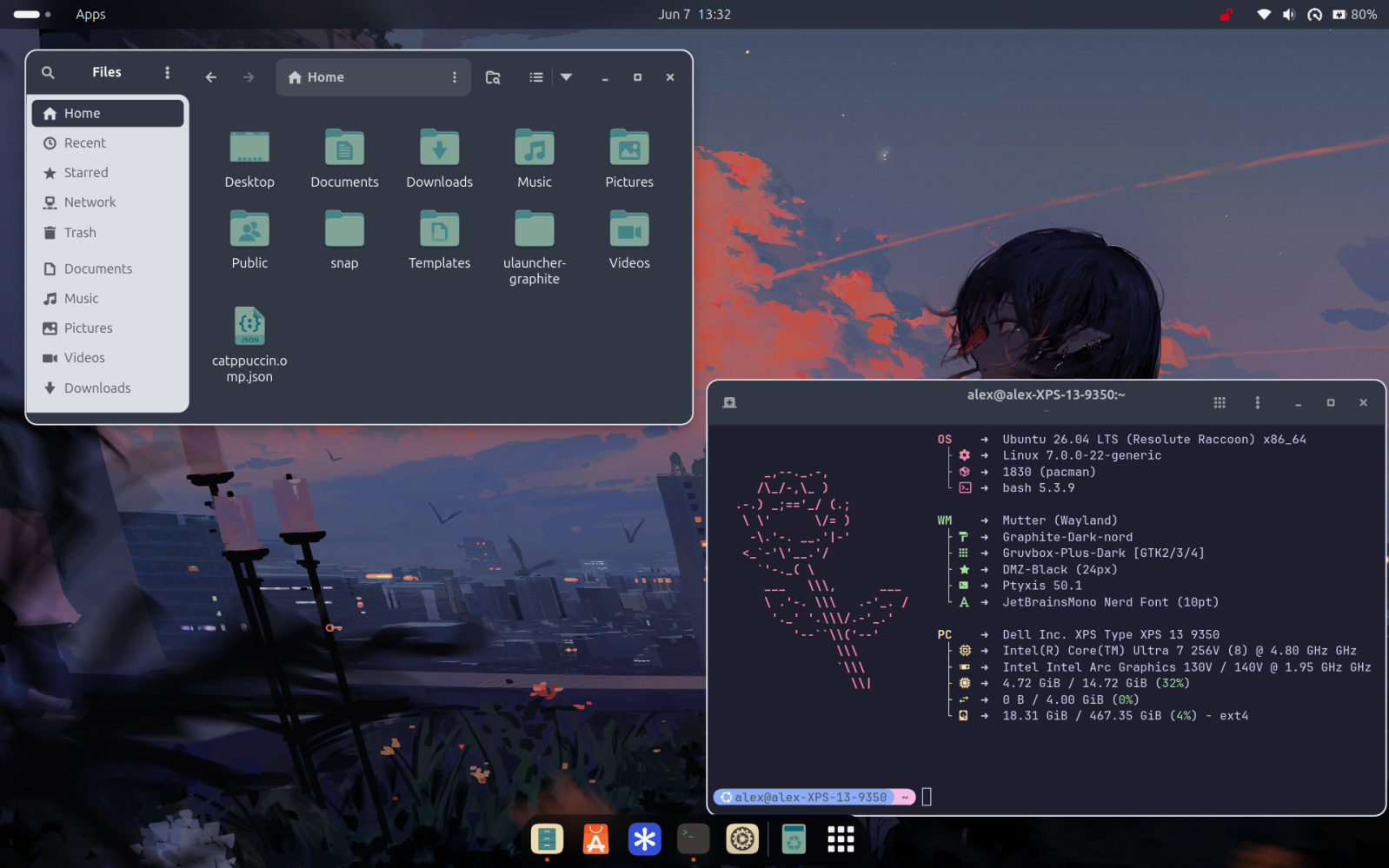Select the Desktop folder icon
This screenshot has width=1389, height=868.
(x=249, y=148)
